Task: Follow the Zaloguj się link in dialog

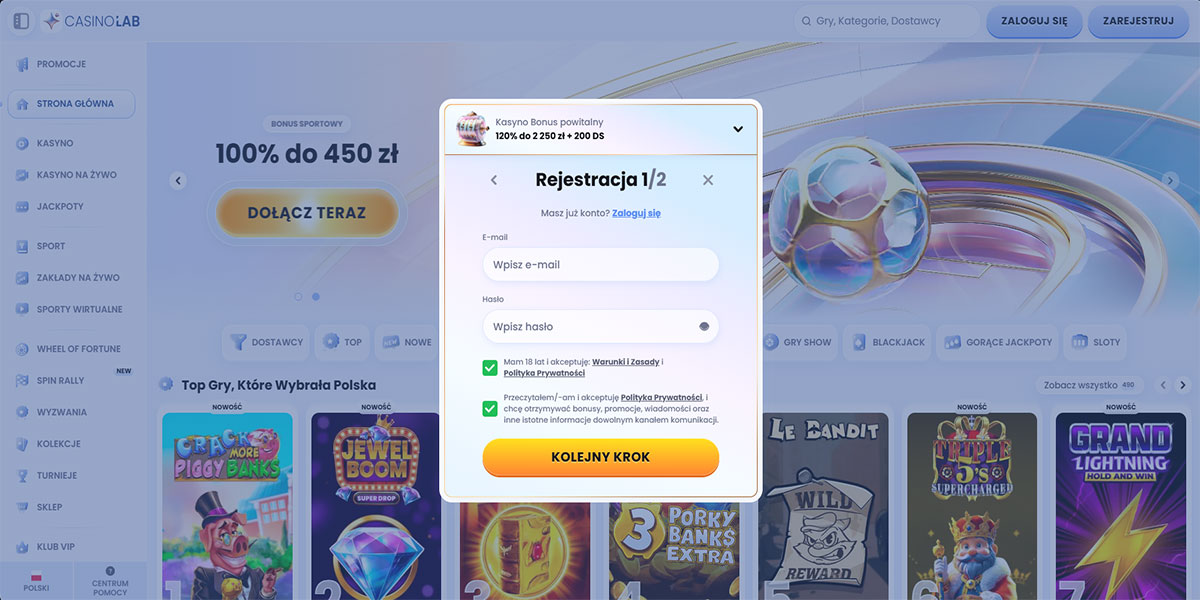Action: click(636, 213)
